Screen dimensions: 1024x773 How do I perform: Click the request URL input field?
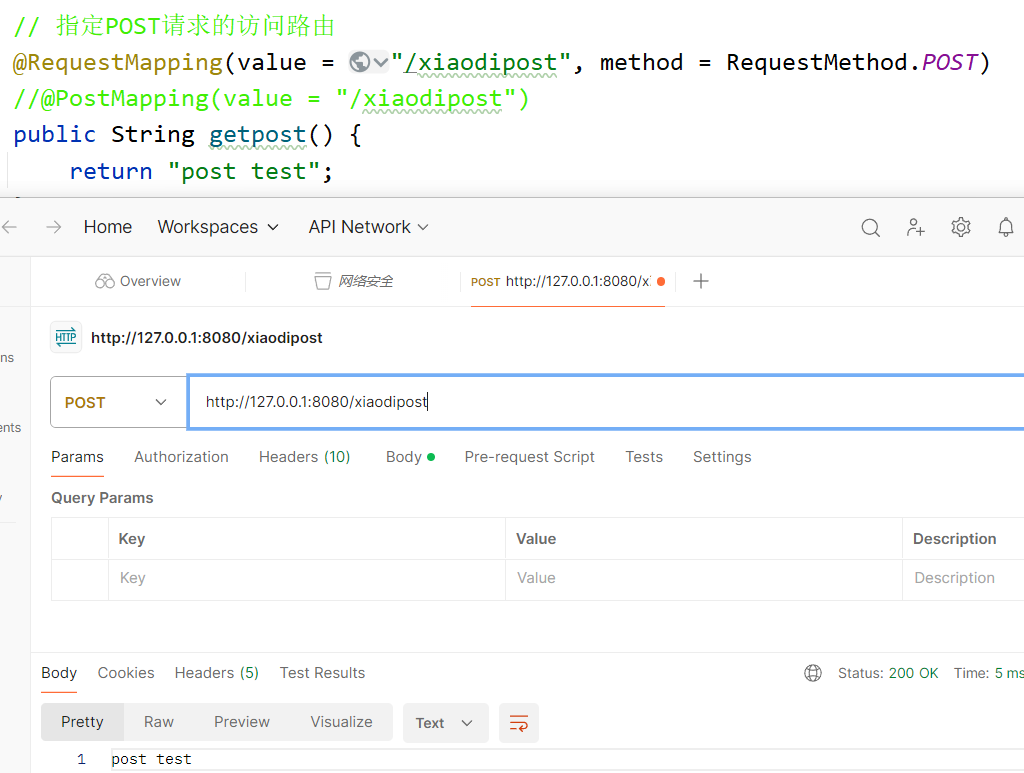(605, 402)
